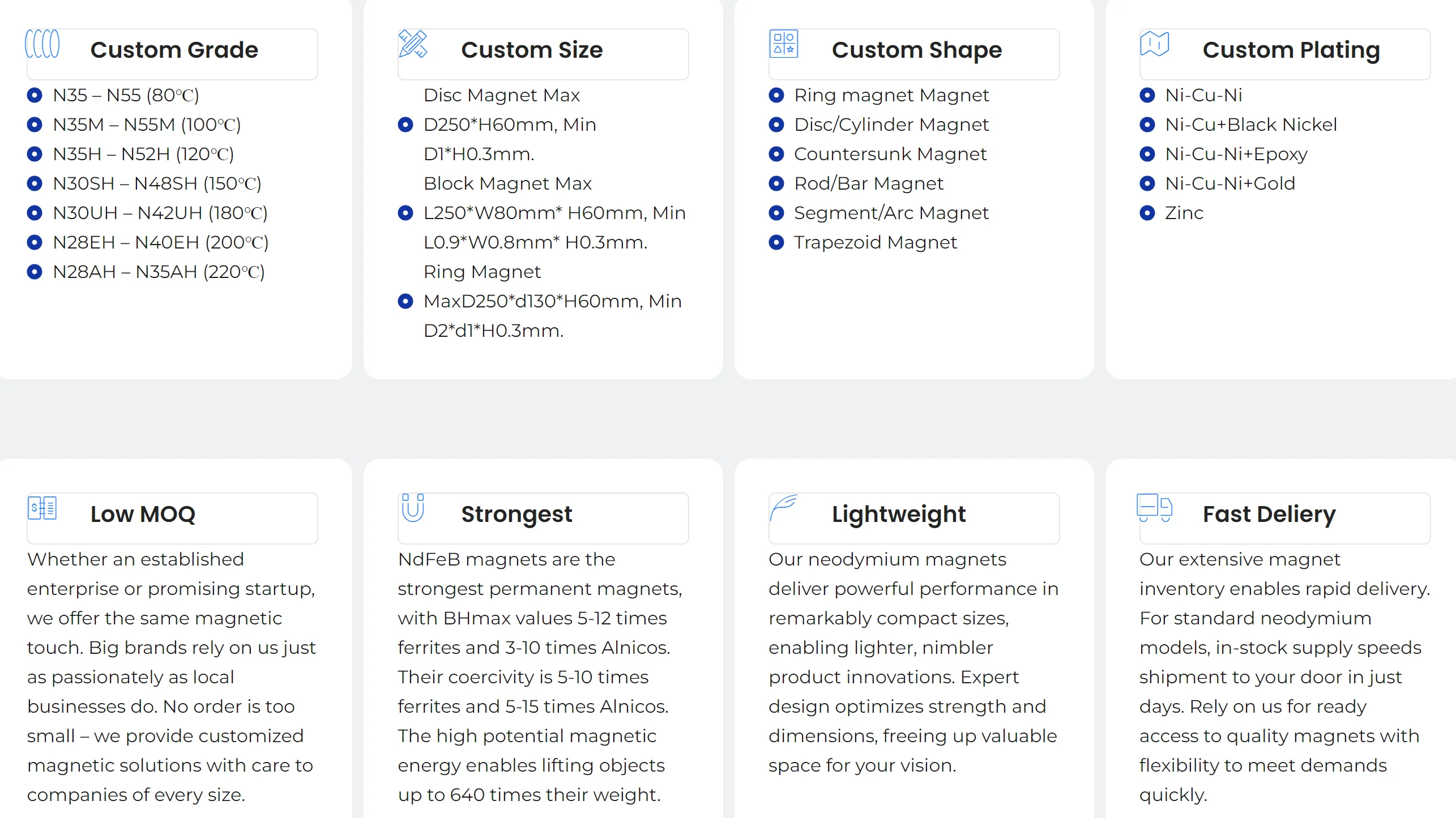
Task: Click the Lightweight card heading
Action: (x=899, y=514)
